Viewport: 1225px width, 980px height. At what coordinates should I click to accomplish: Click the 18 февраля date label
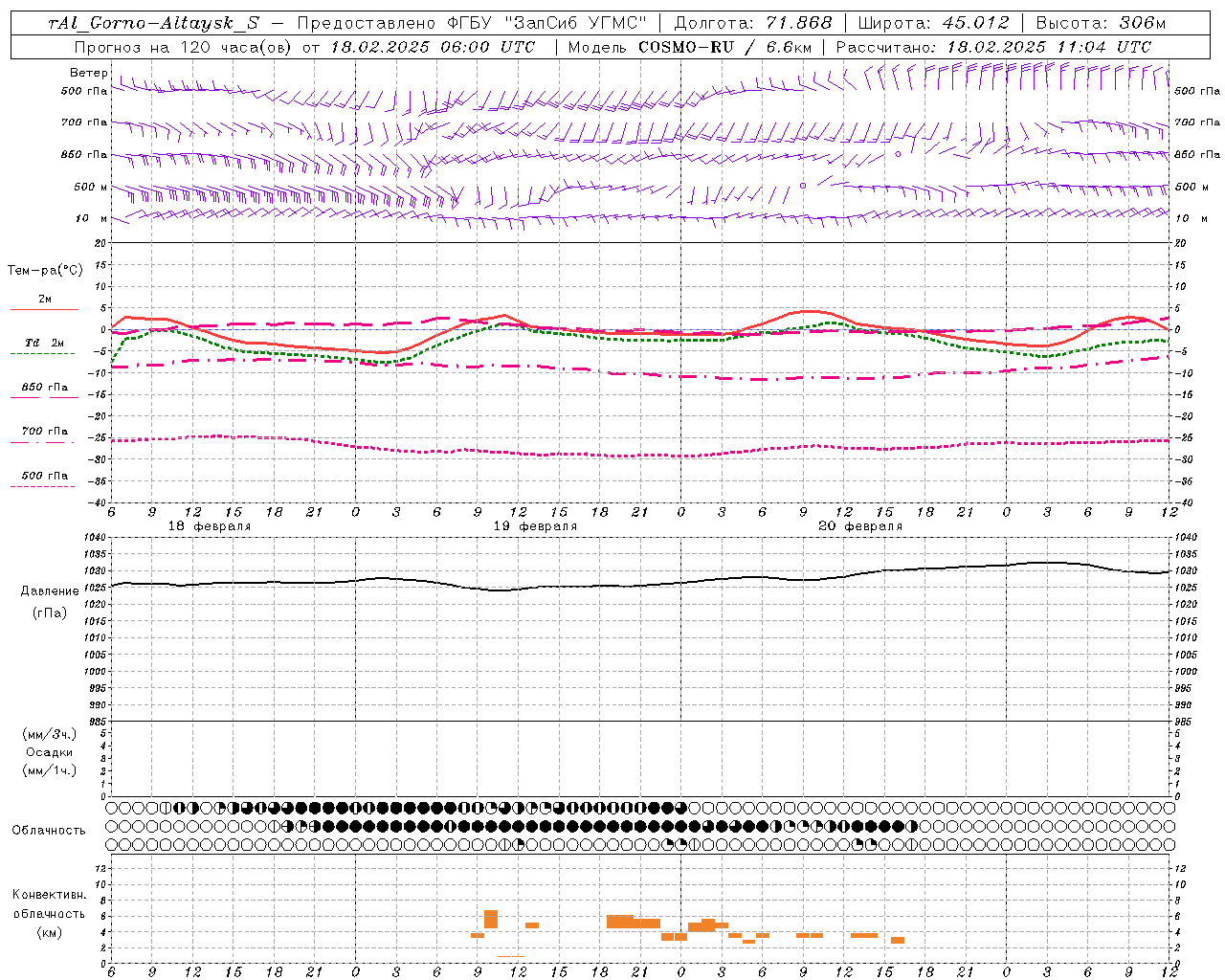point(210,526)
